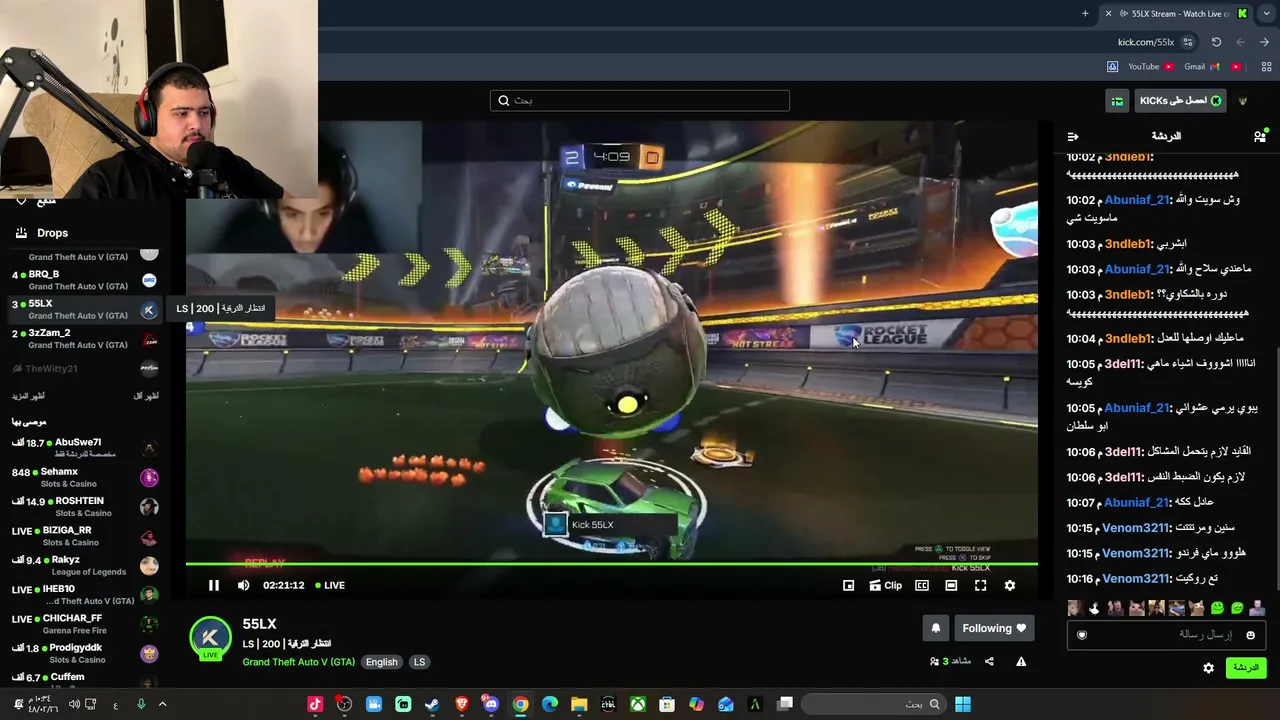Open the tab search dropdown in browser
Viewport: 1280px width, 720px height.
(x=1267, y=14)
